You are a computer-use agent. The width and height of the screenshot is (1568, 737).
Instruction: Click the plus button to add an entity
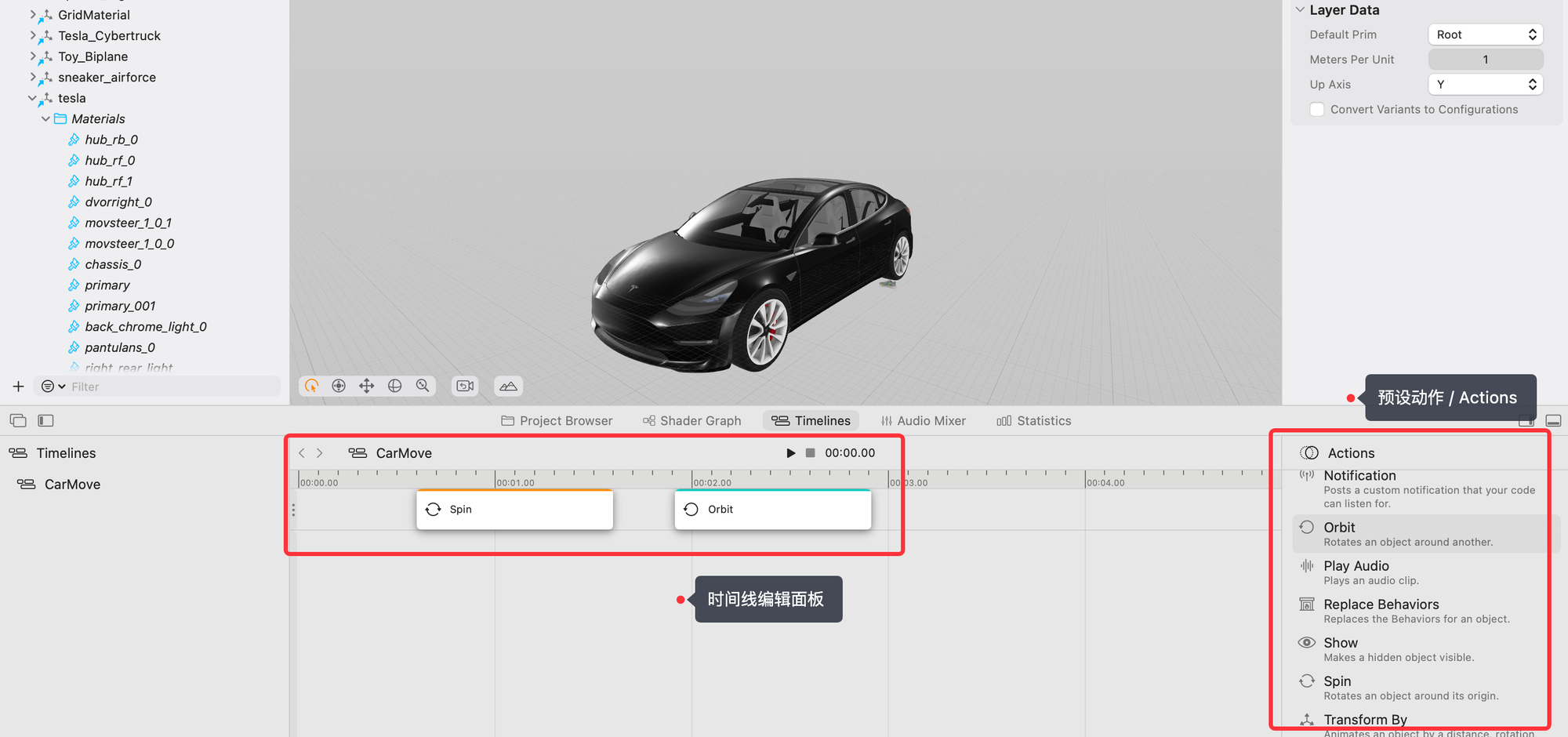click(x=19, y=387)
